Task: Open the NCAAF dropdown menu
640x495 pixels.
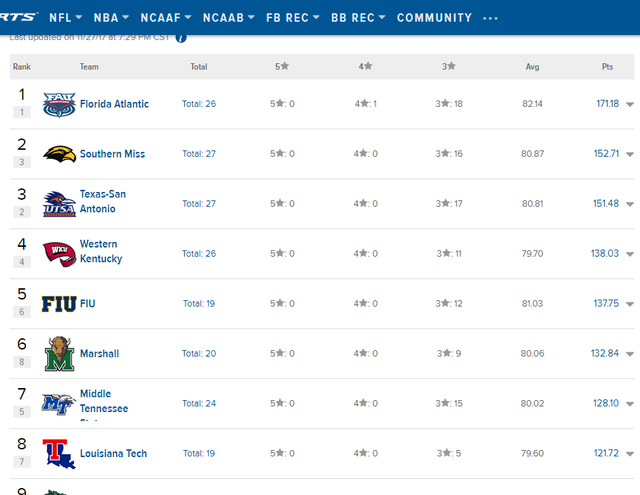Action: point(166,18)
